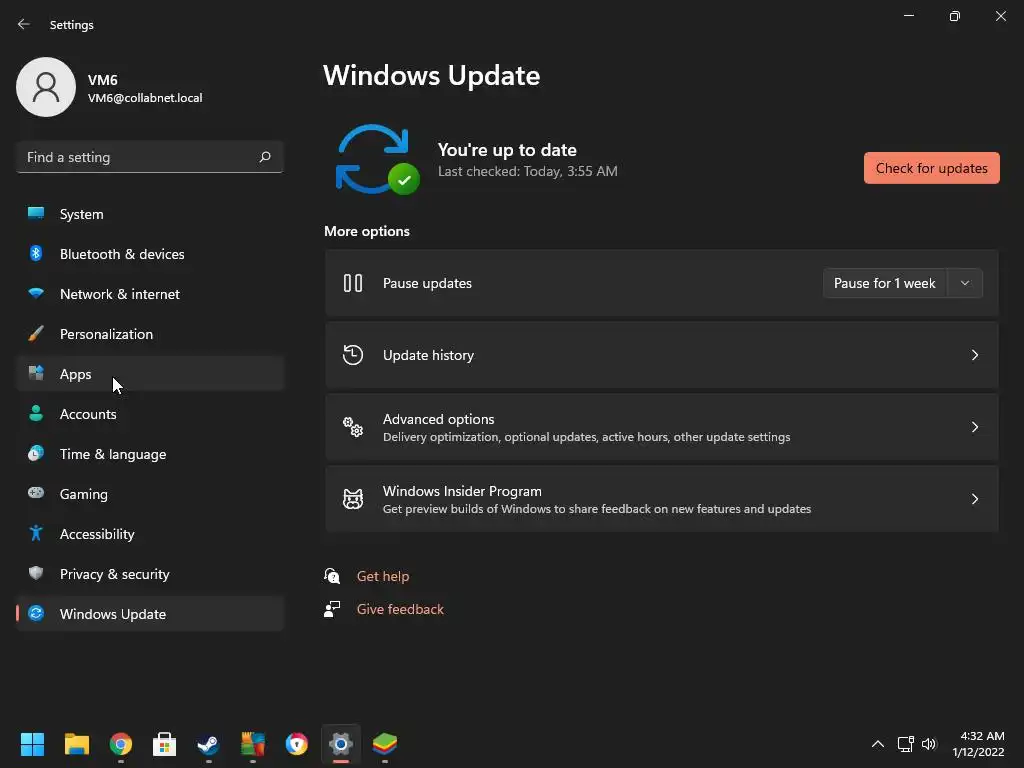Focus the Find a setting search box
The width and height of the screenshot is (1024, 768).
pos(150,157)
